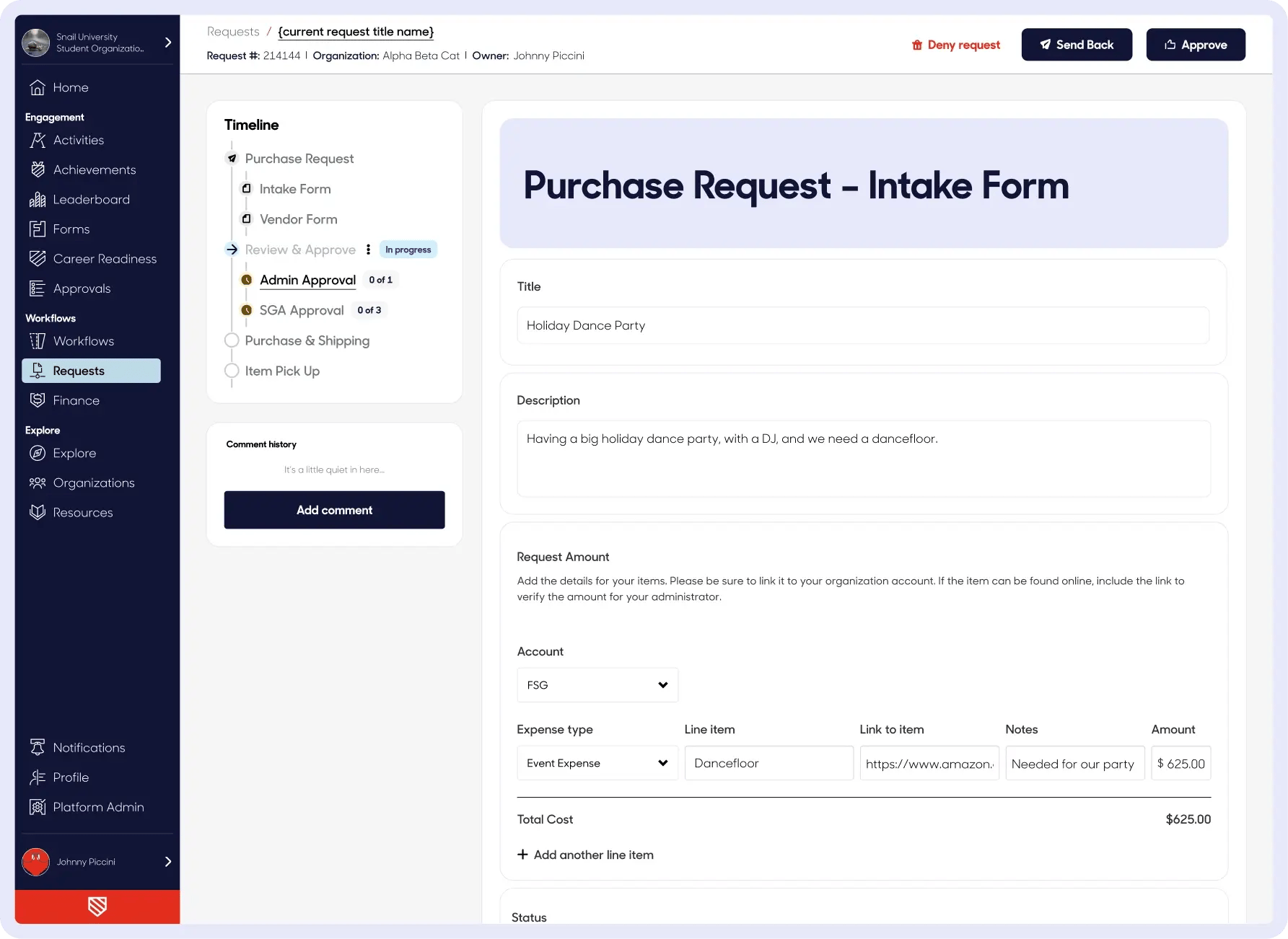The height and width of the screenshot is (939, 1288).
Task: Click the Requests breadcrumb link
Action: coord(233,32)
